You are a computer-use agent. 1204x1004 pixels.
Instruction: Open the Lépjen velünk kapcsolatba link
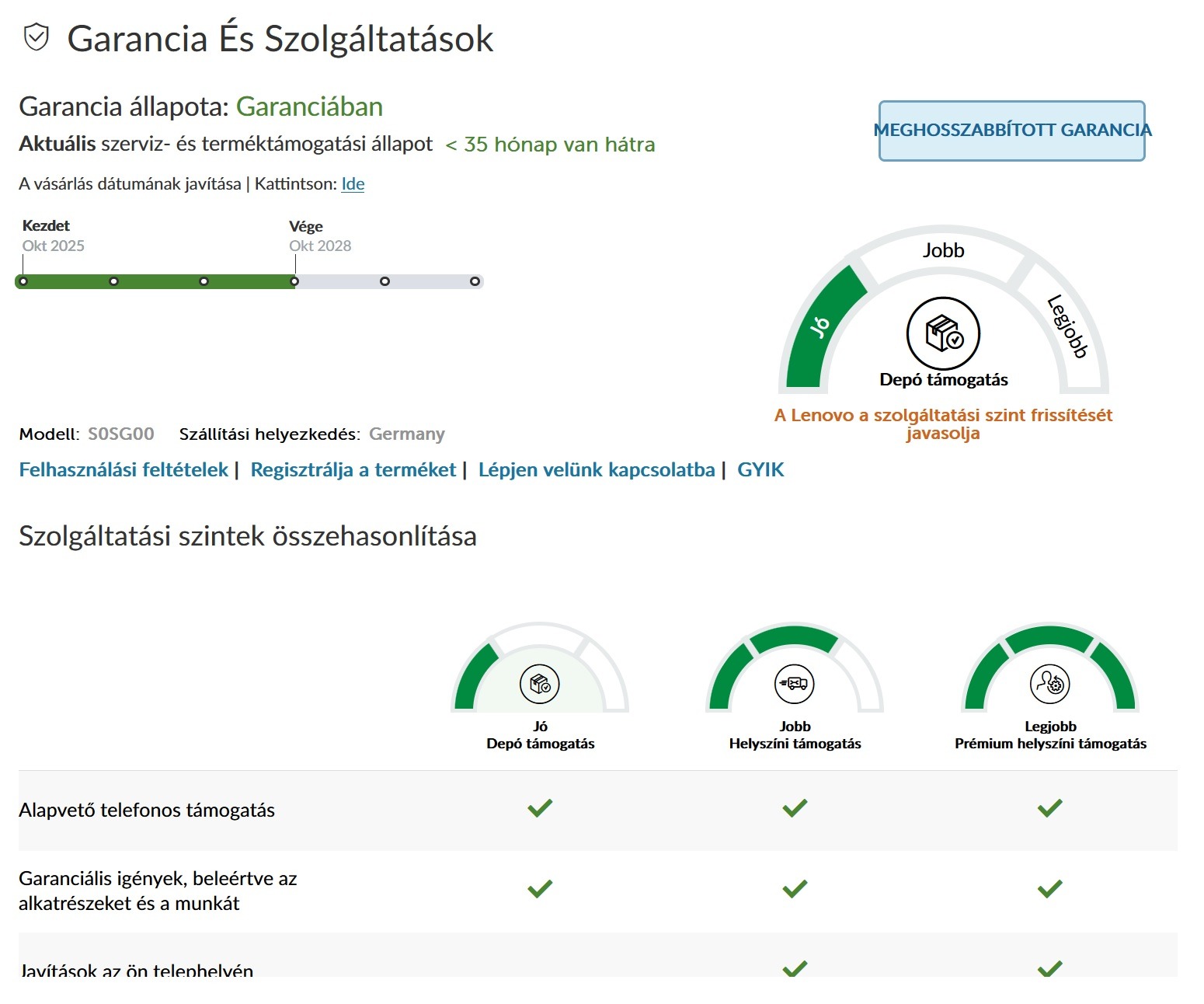[x=596, y=470]
